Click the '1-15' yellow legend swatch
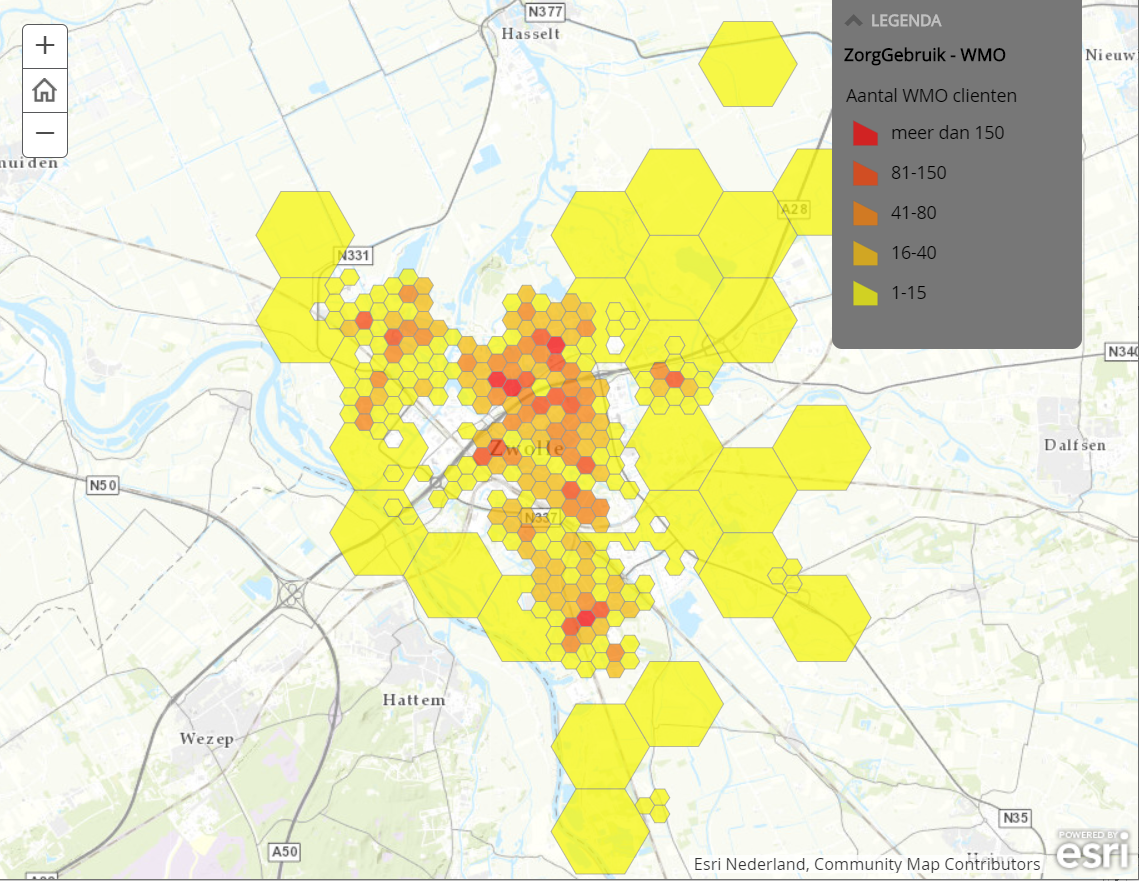 [865, 293]
